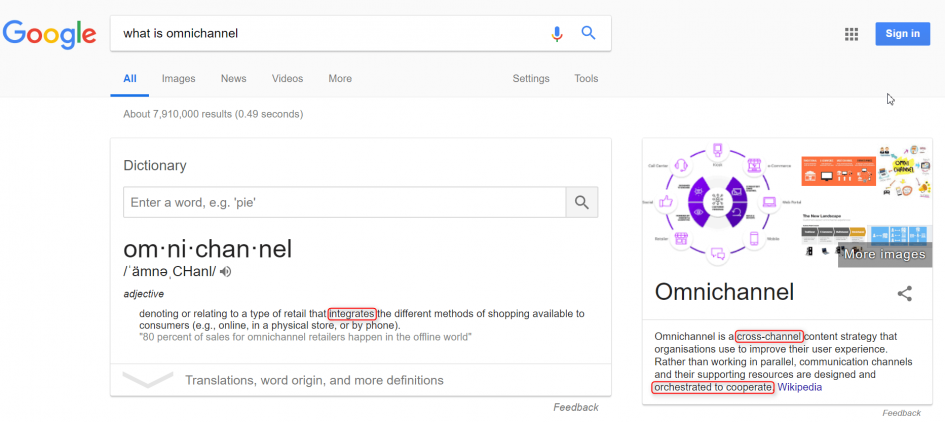
Task: Click the om·ni·chan·nel headword
Action: pyautogui.click(x=207, y=248)
